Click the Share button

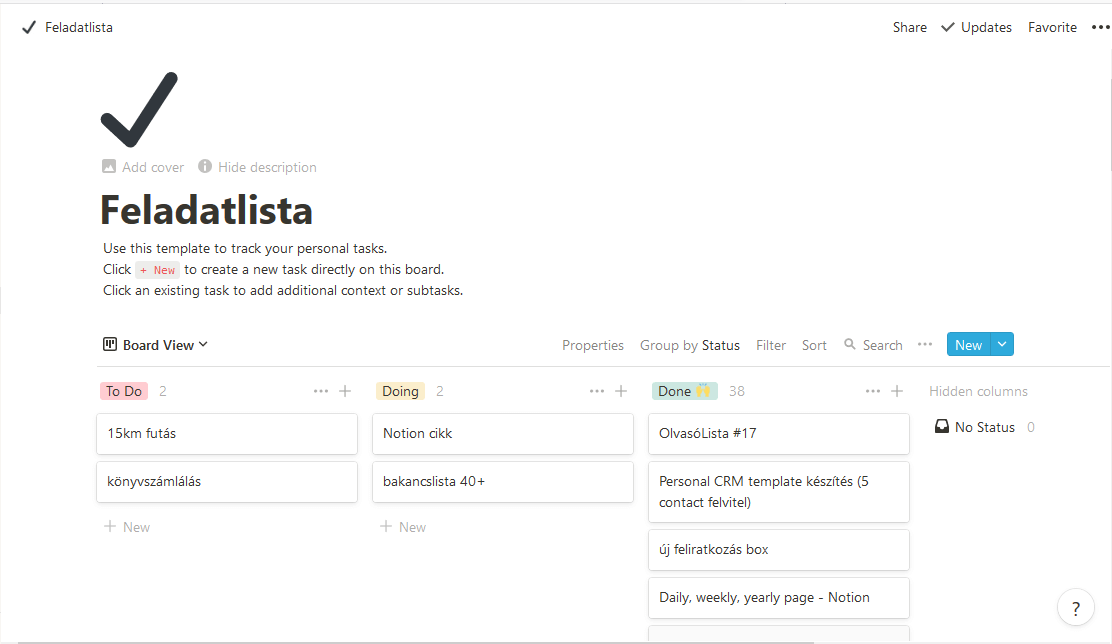(910, 28)
